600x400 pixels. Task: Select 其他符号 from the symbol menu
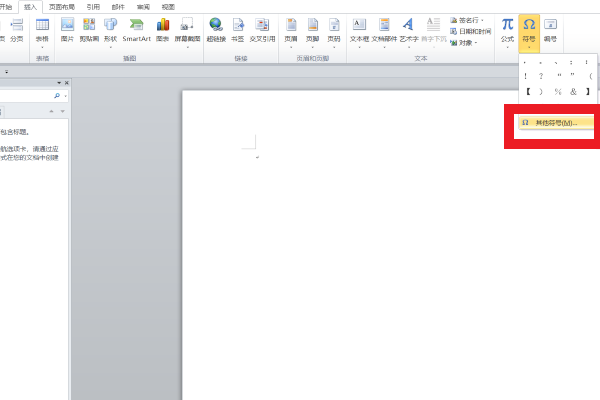pyautogui.click(x=556, y=122)
